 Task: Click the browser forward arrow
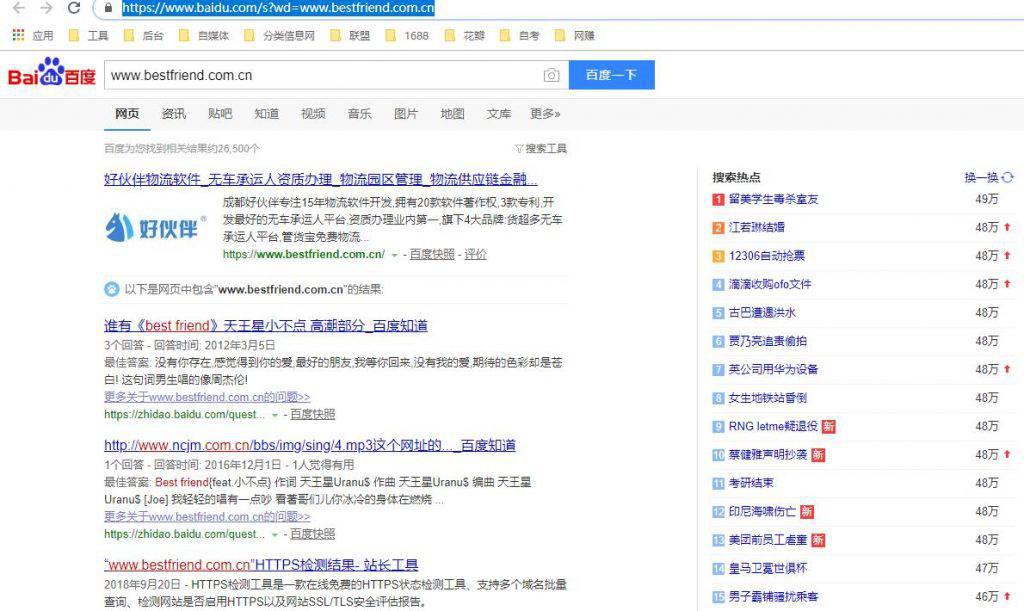(x=46, y=8)
